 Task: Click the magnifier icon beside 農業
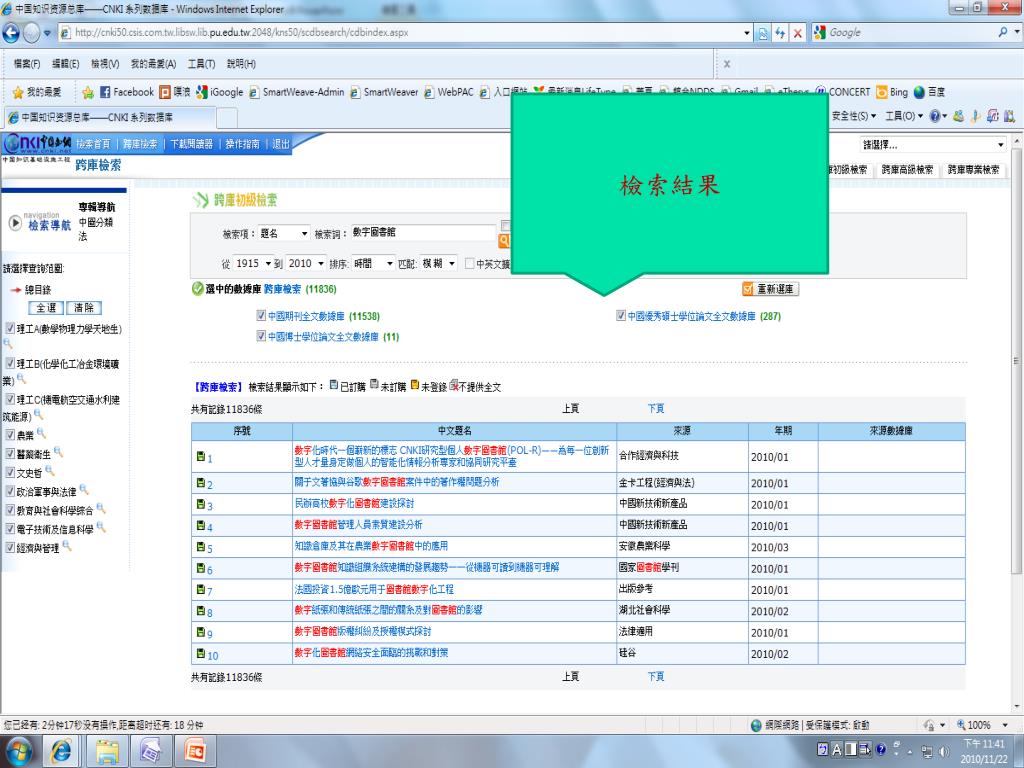(41, 432)
